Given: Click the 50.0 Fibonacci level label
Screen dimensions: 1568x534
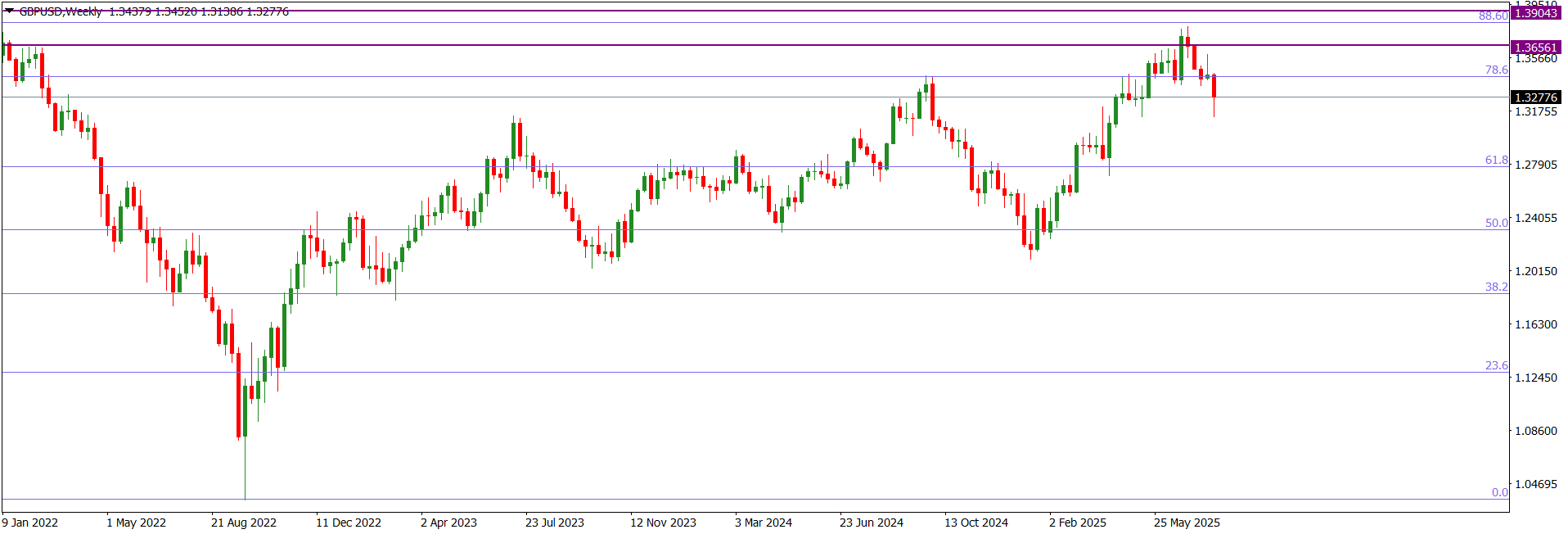Looking at the screenshot, I should pyautogui.click(x=1497, y=223).
